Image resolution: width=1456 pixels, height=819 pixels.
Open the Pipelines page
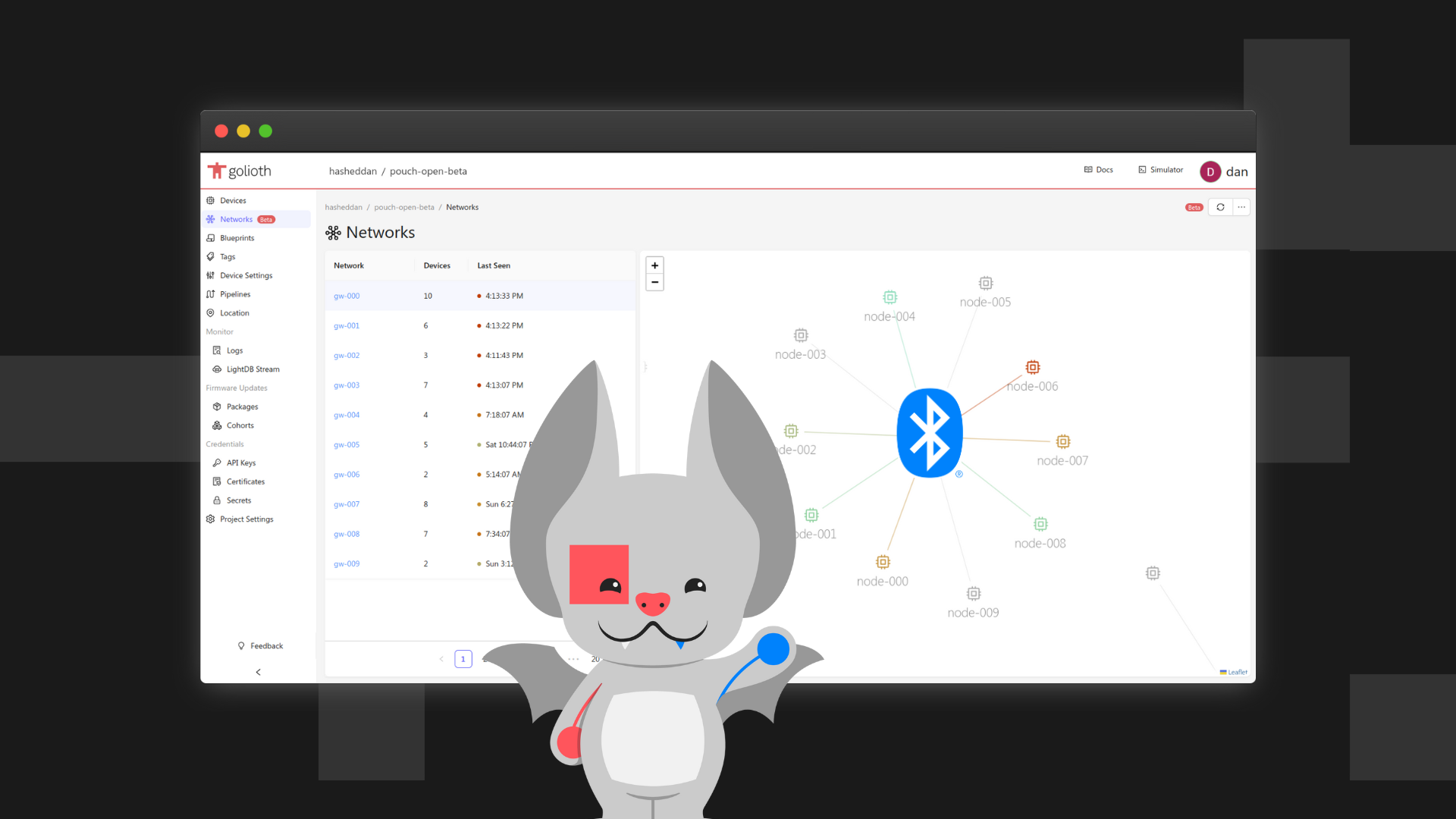click(235, 294)
